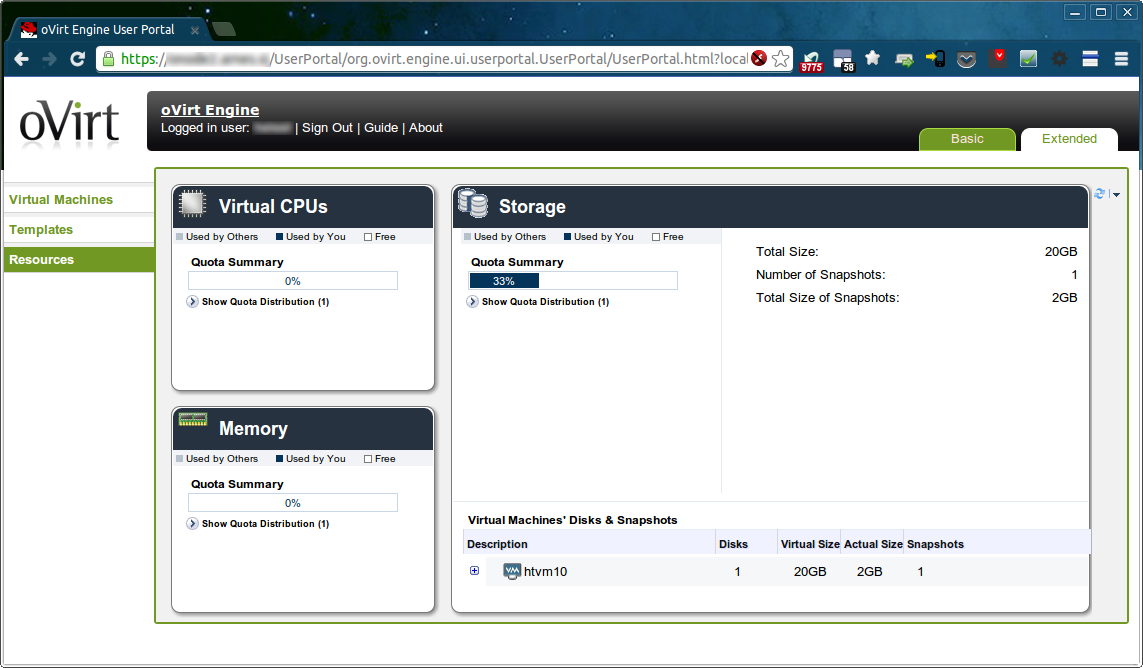Bookmark the page with the star icon
Viewport: 1143px width, 668px height.
pos(780,59)
